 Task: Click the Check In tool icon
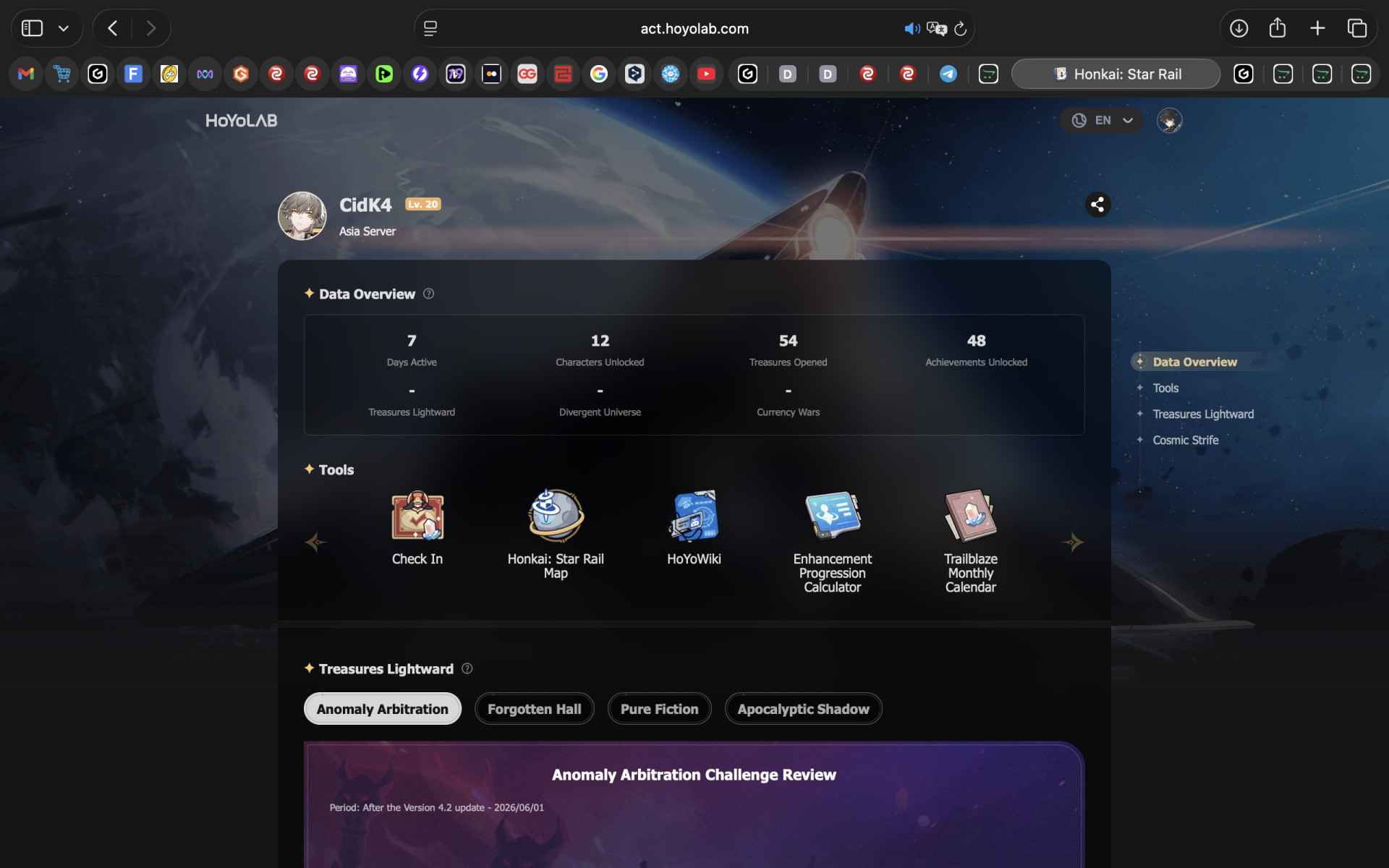point(417,516)
